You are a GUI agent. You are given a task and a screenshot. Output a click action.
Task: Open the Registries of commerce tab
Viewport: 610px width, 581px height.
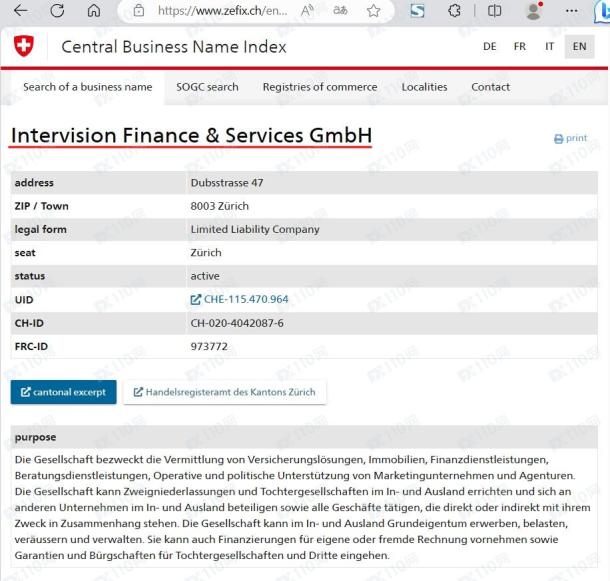(x=320, y=87)
